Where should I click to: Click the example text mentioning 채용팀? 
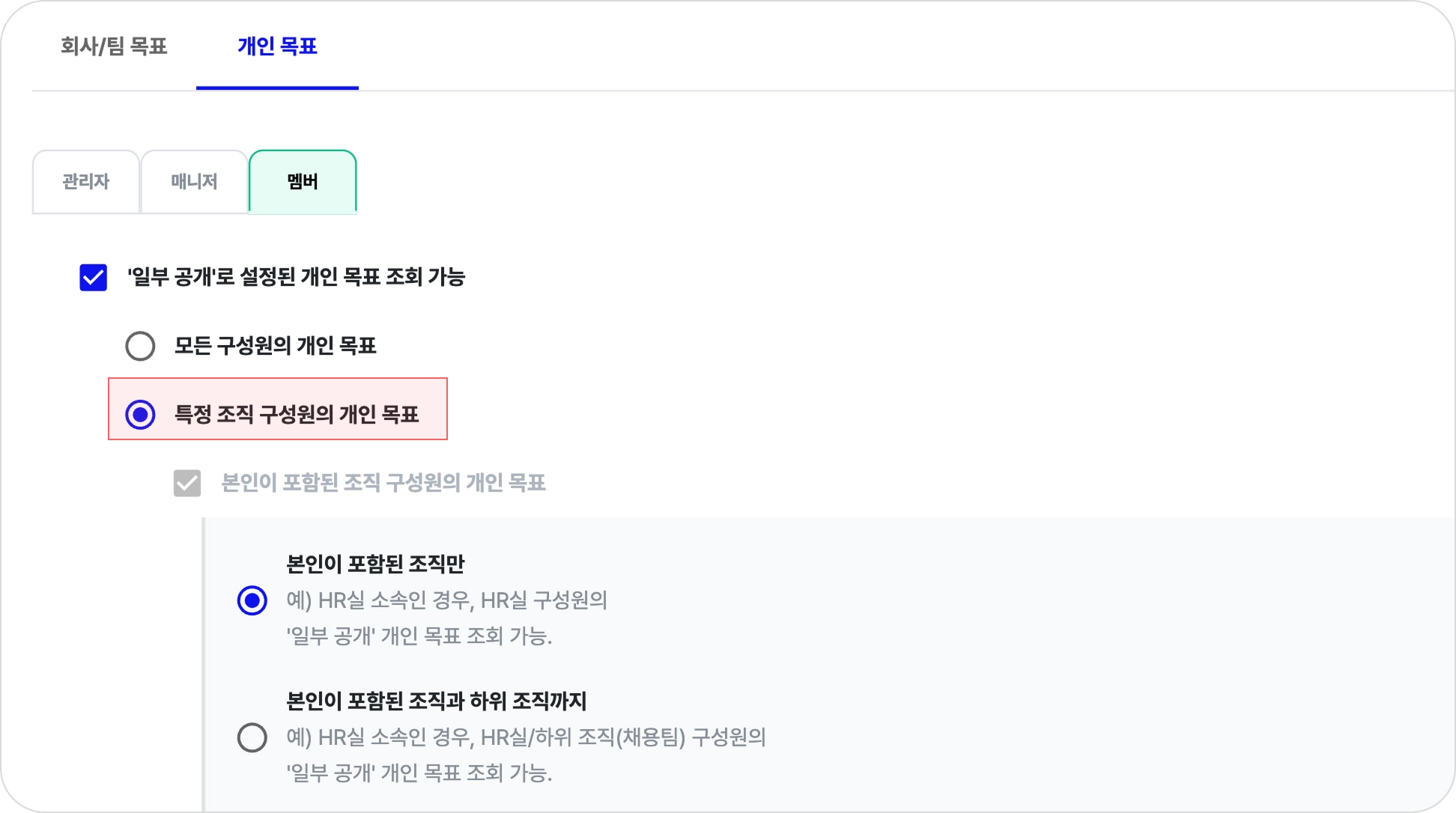(x=526, y=737)
